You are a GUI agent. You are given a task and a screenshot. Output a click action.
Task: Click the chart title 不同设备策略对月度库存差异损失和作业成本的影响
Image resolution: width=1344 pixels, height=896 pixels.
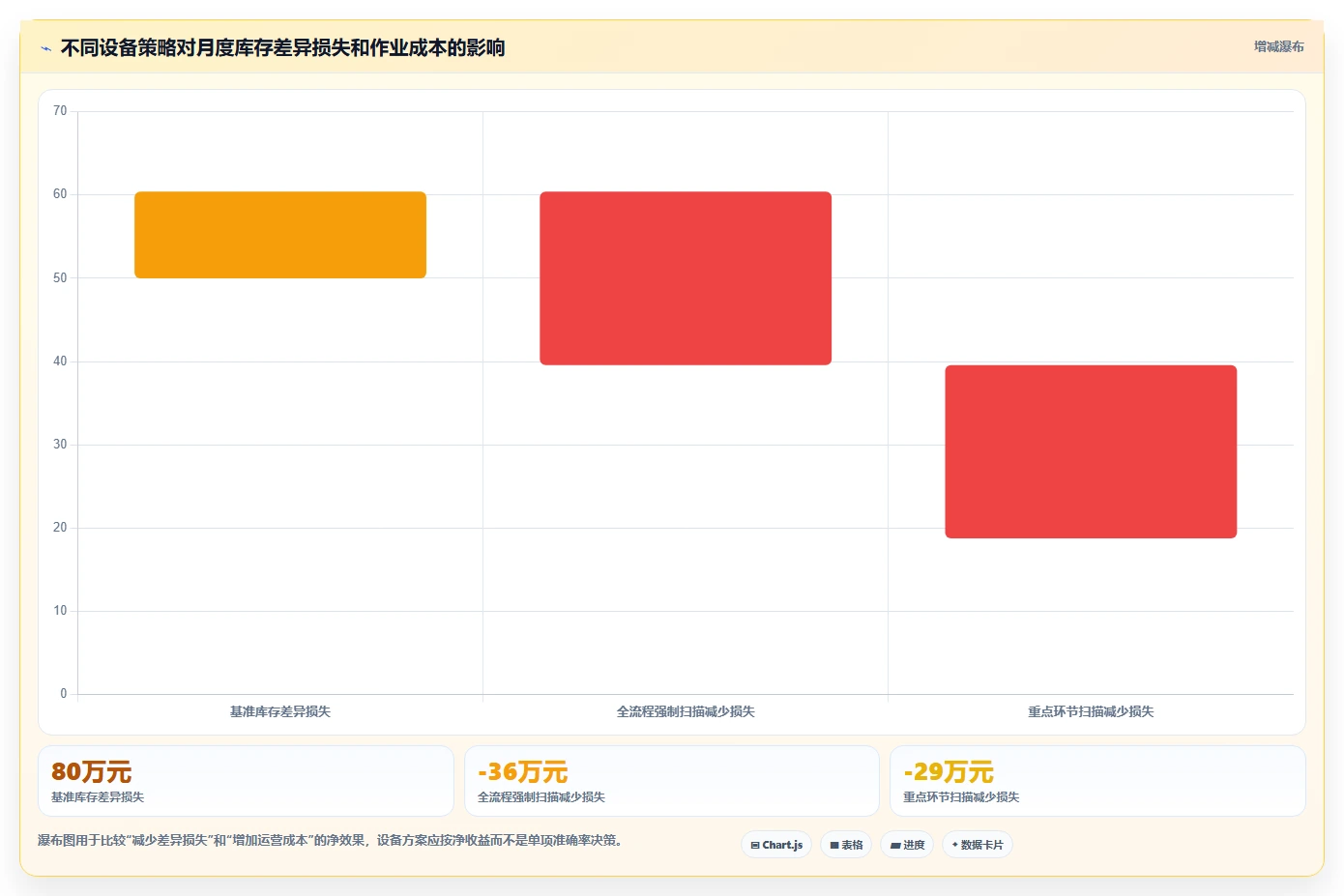282,47
